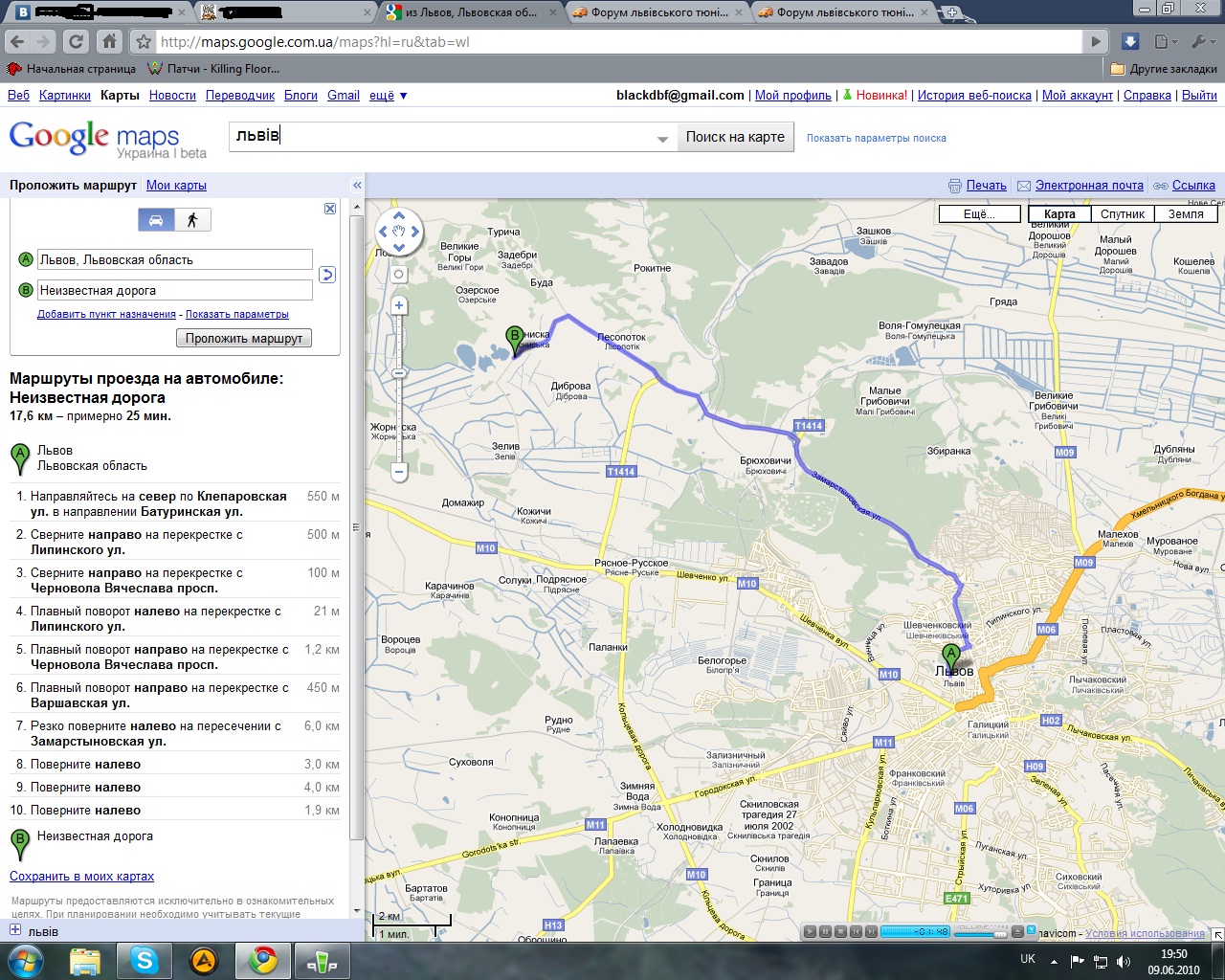1225x980 pixels.
Task: Click the browser forward arrow
Action: [43, 42]
